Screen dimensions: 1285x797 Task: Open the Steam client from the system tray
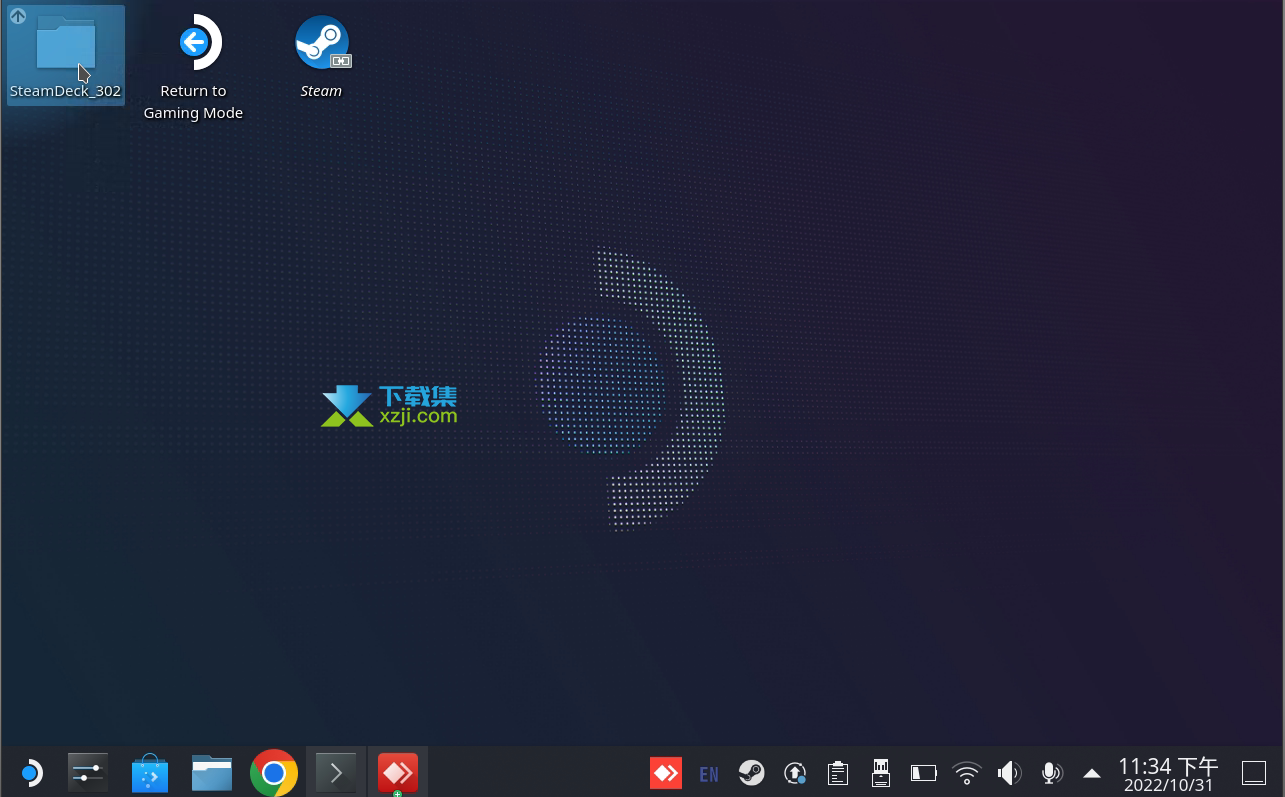click(x=752, y=773)
